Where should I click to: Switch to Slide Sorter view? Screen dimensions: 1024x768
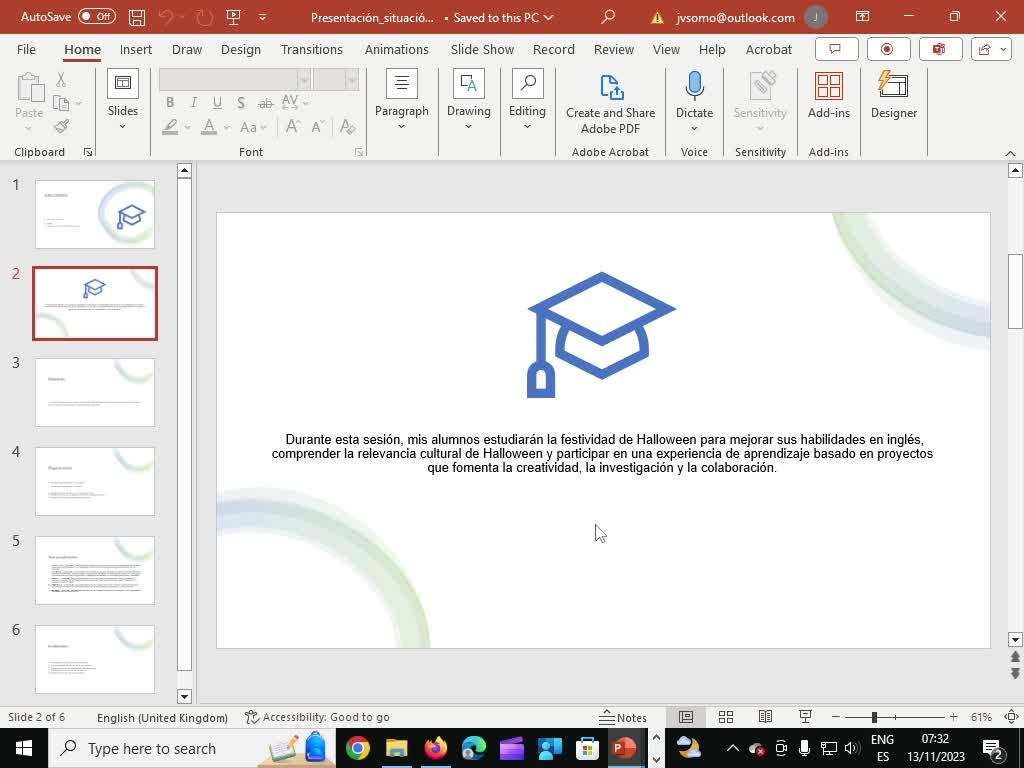pyautogui.click(x=726, y=717)
